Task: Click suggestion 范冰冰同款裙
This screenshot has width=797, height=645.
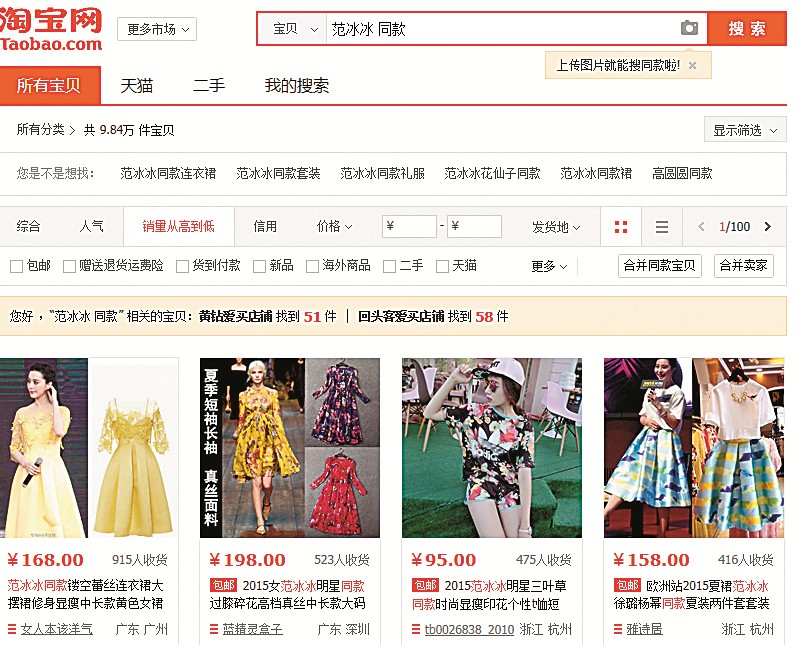Action: pyautogui.click(x=596, y=173)
